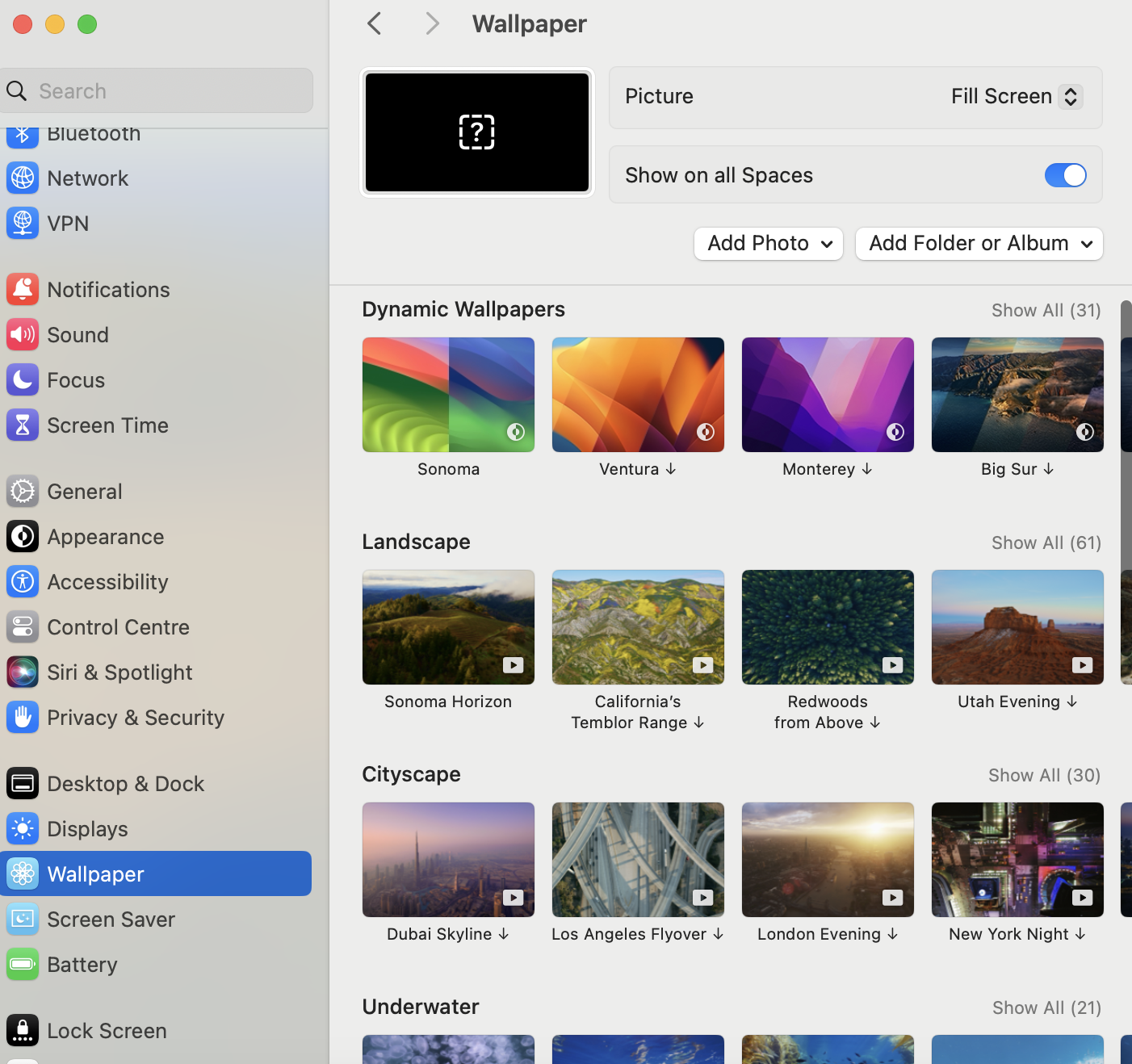The height and width of the screenshot is (1064, 1132).
Task: Expand the Add Photo dropdown
Action: [768, 244]
